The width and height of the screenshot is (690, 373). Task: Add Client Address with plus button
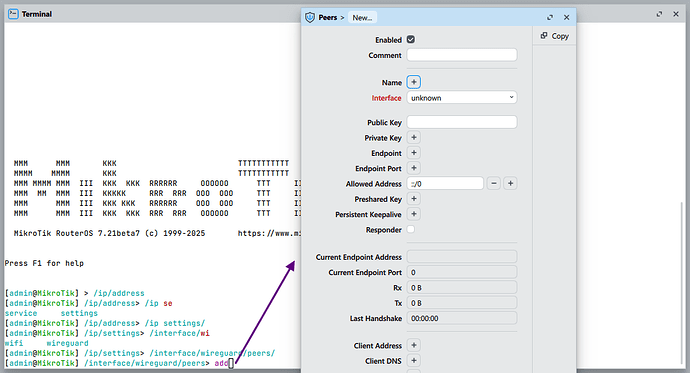(414, 345)
